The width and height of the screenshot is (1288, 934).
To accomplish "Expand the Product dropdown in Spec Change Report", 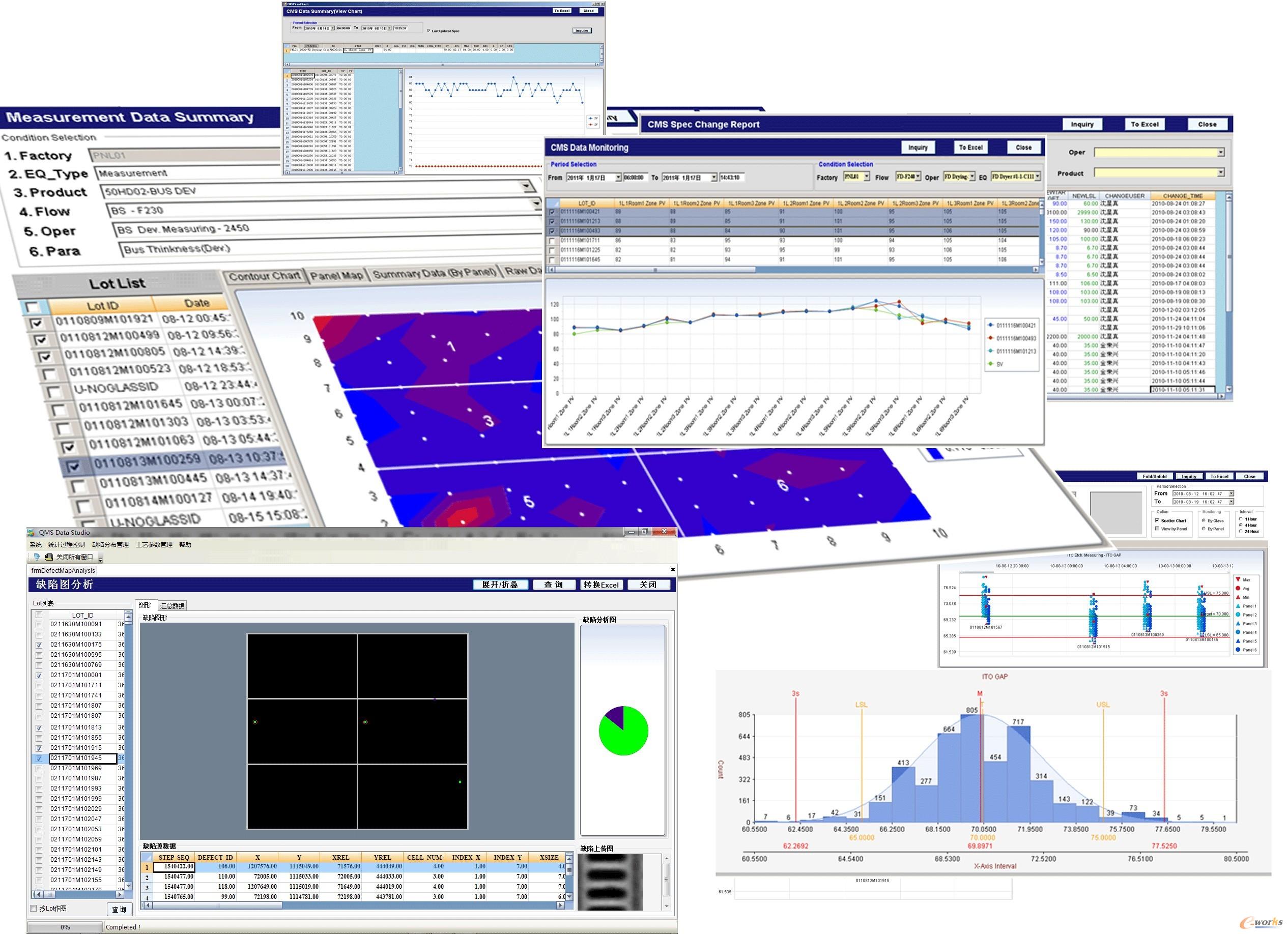I will coord(1220,172).
